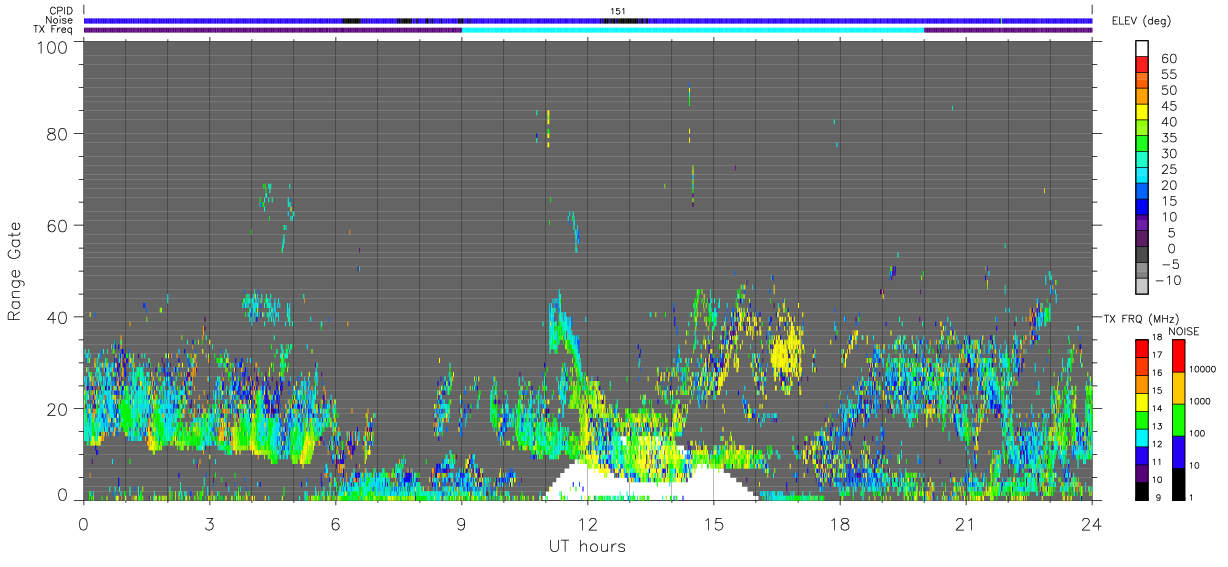Pick the white top swatch of ELEV colorbar
Screen dimensions: 1228x567
tap(1141, 48)
